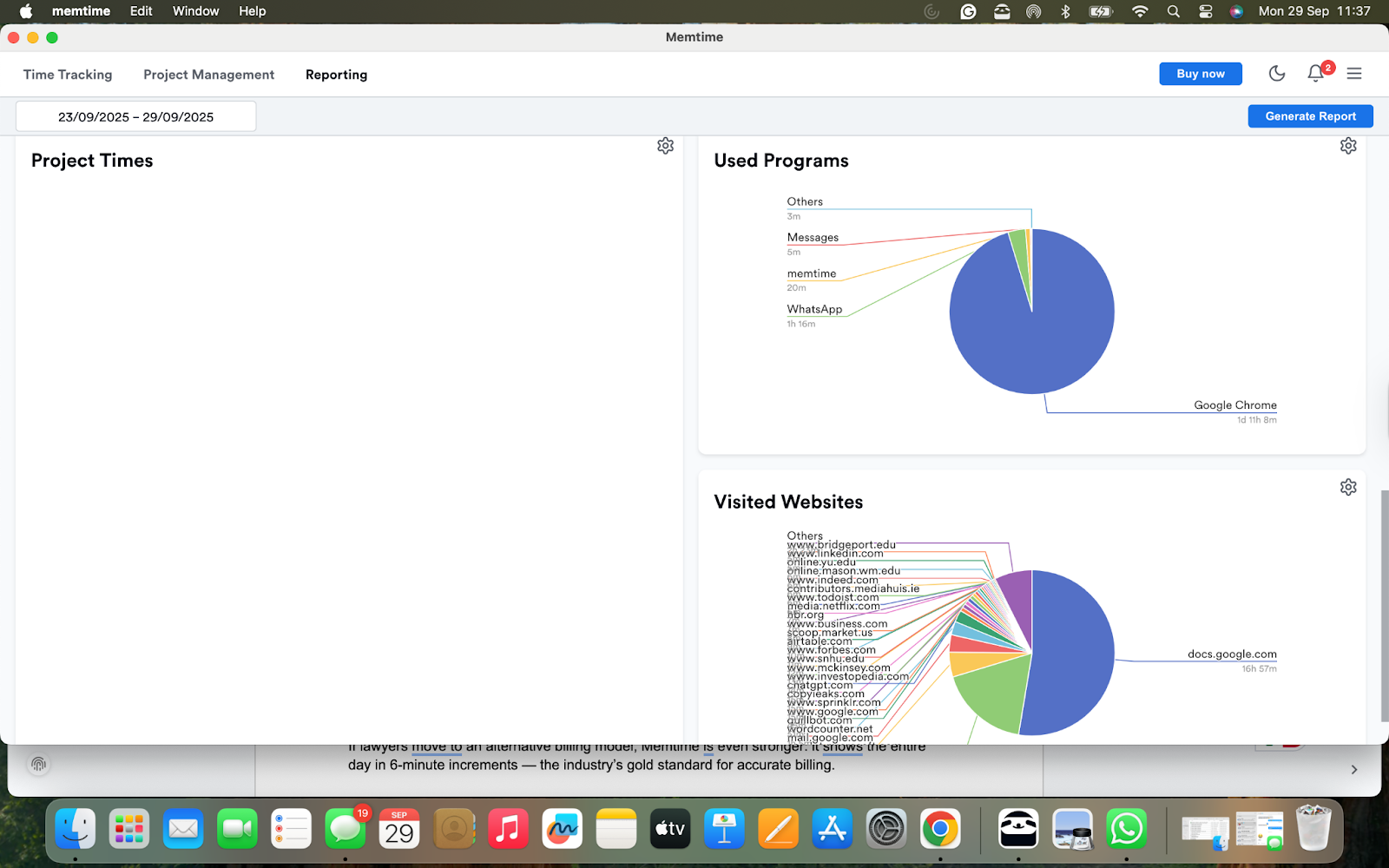Select WhatsApp label in Used Programs
The height and width of the screenshot is (868, 1389).
pos(814,309)
